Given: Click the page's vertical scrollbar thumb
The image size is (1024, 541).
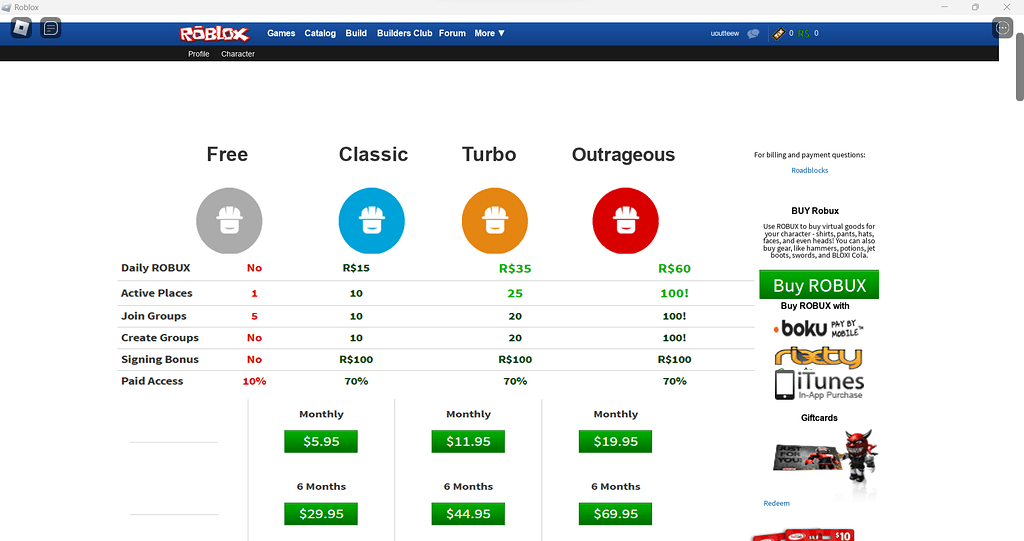Looking at the screenshot, I should tap(1019, 70).
